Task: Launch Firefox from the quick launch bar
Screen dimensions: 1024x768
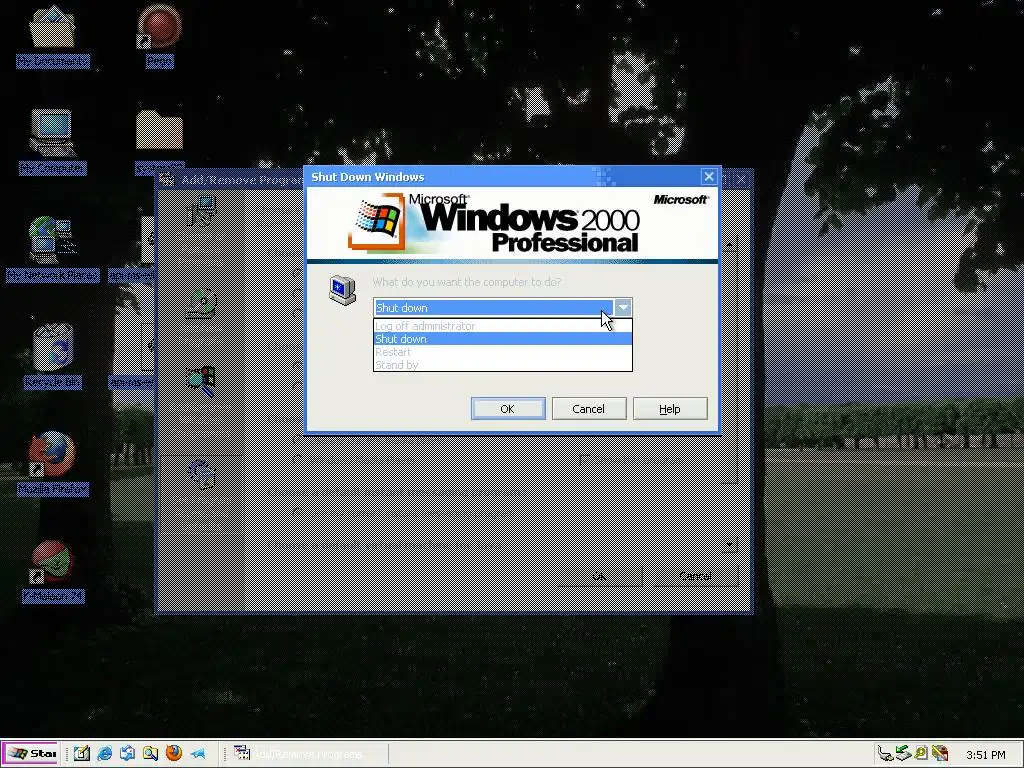Action: [x=174, y=753]
